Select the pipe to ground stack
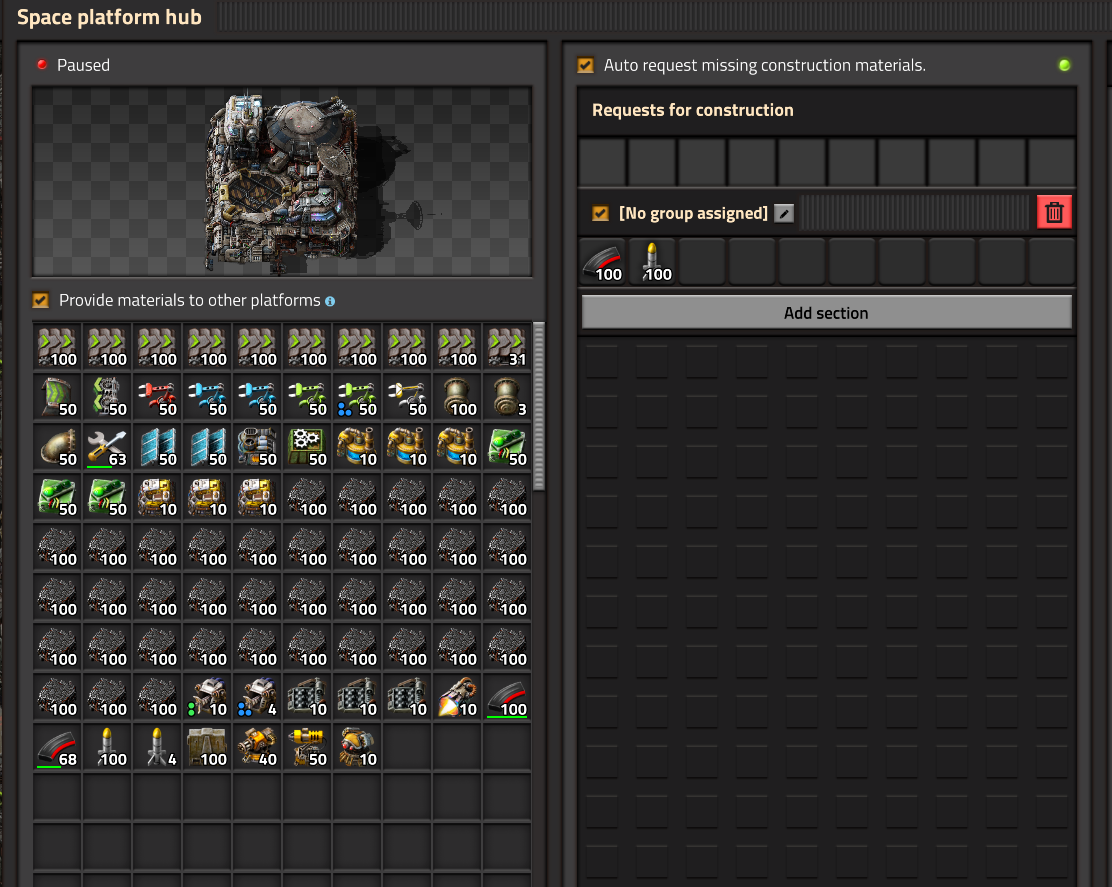Viewport: 1112px width, 887px height. click(57, 447)
